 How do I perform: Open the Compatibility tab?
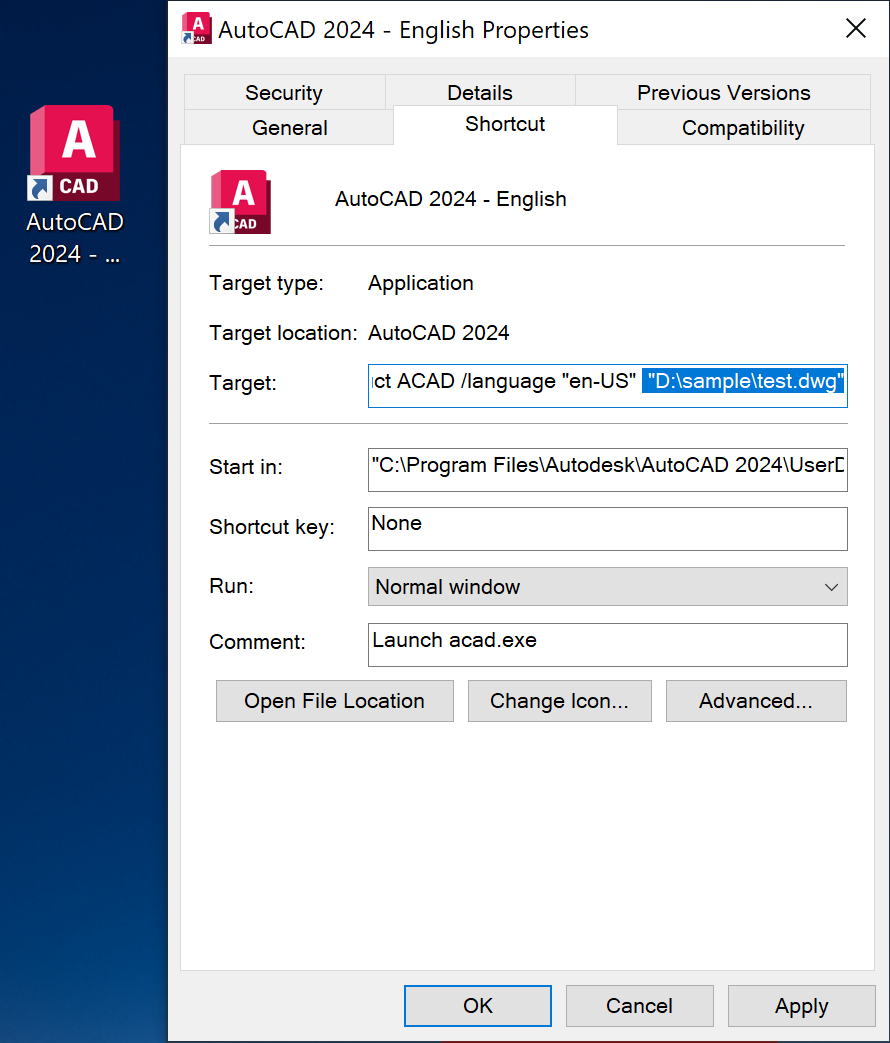[742, 128]
